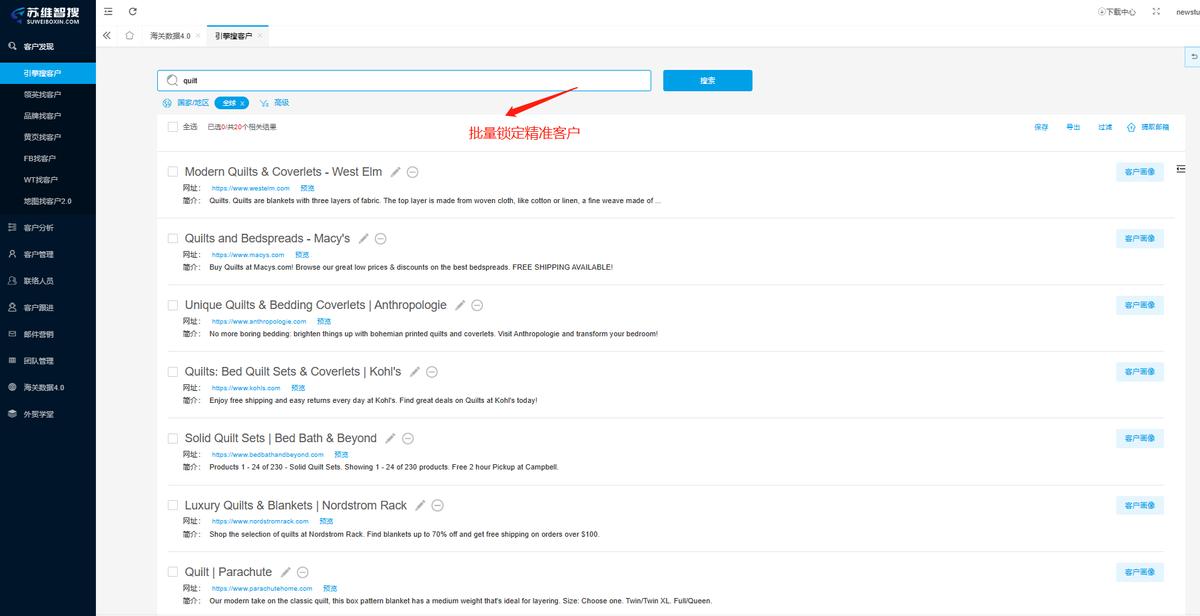Open the 国家/地区 region selector
The height and width of the screenshot is (616, 1200).
[186, 103]
